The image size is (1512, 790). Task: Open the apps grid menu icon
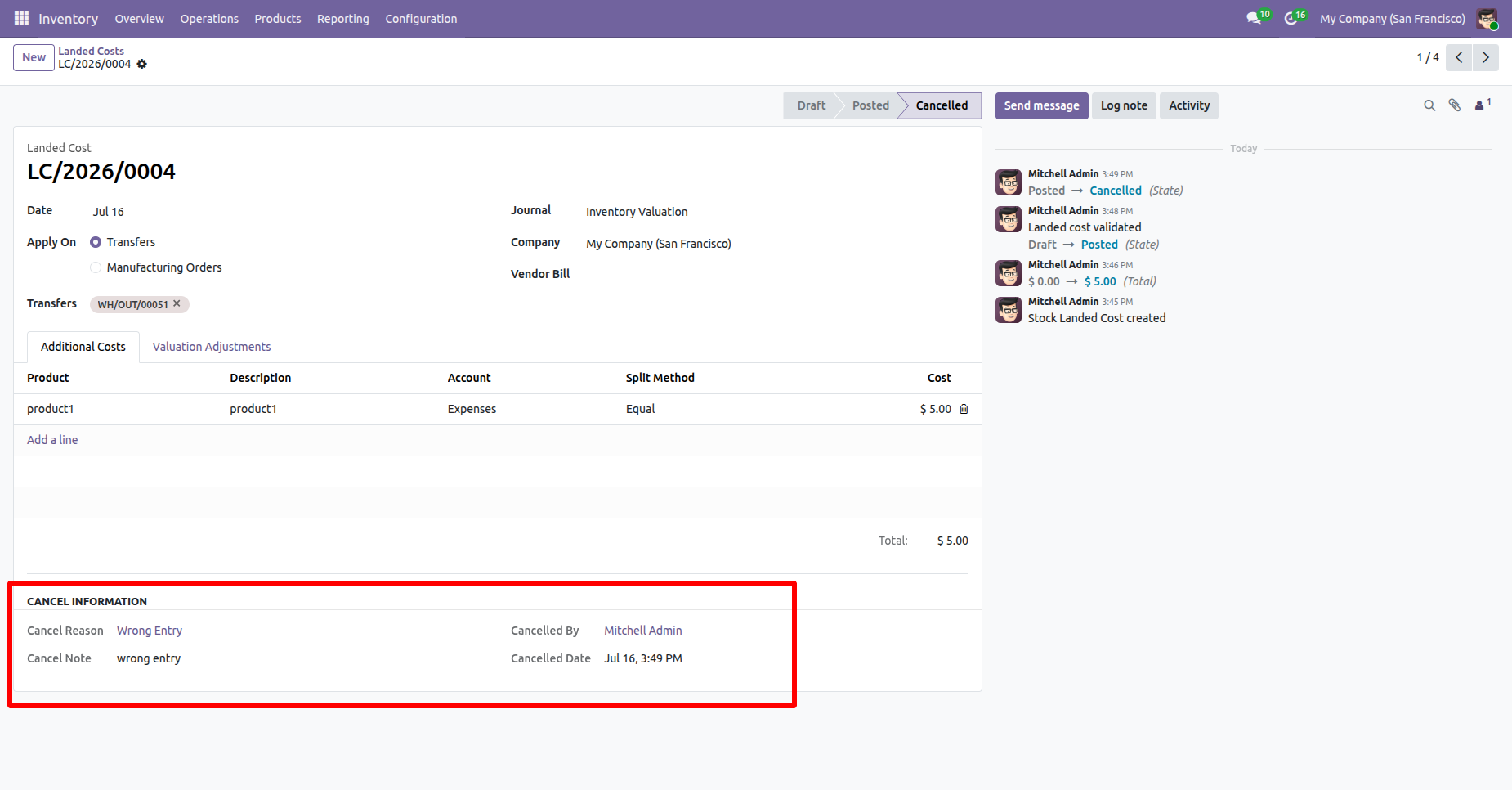pyautogui.click(x=21, y=18)
